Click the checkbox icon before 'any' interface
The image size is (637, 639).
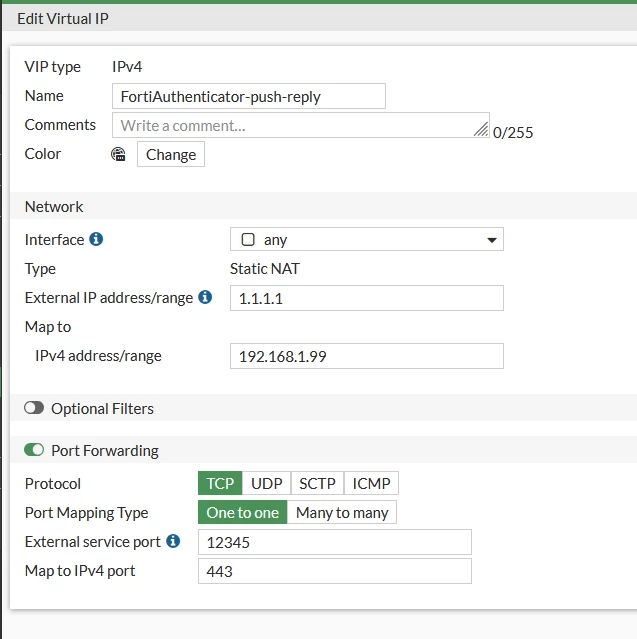[x=248, y=239]
